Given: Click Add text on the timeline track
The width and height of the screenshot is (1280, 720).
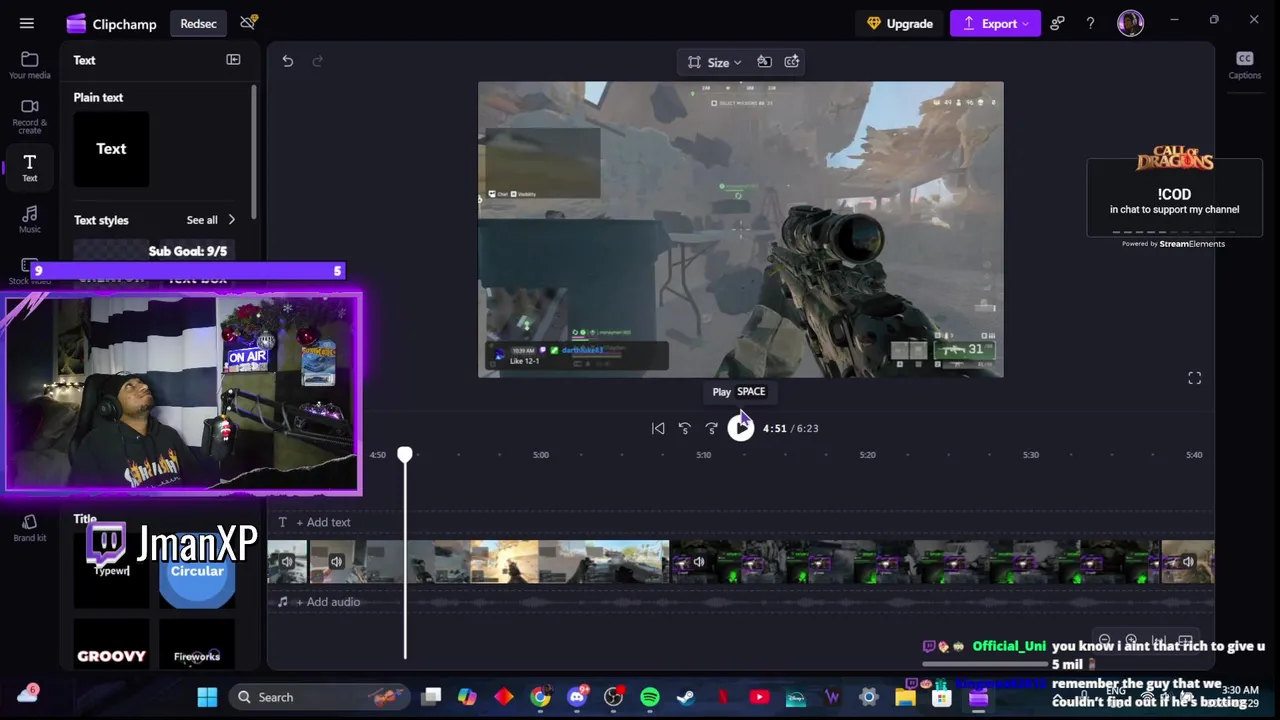Looking at the screenshot, I should 322,522.
